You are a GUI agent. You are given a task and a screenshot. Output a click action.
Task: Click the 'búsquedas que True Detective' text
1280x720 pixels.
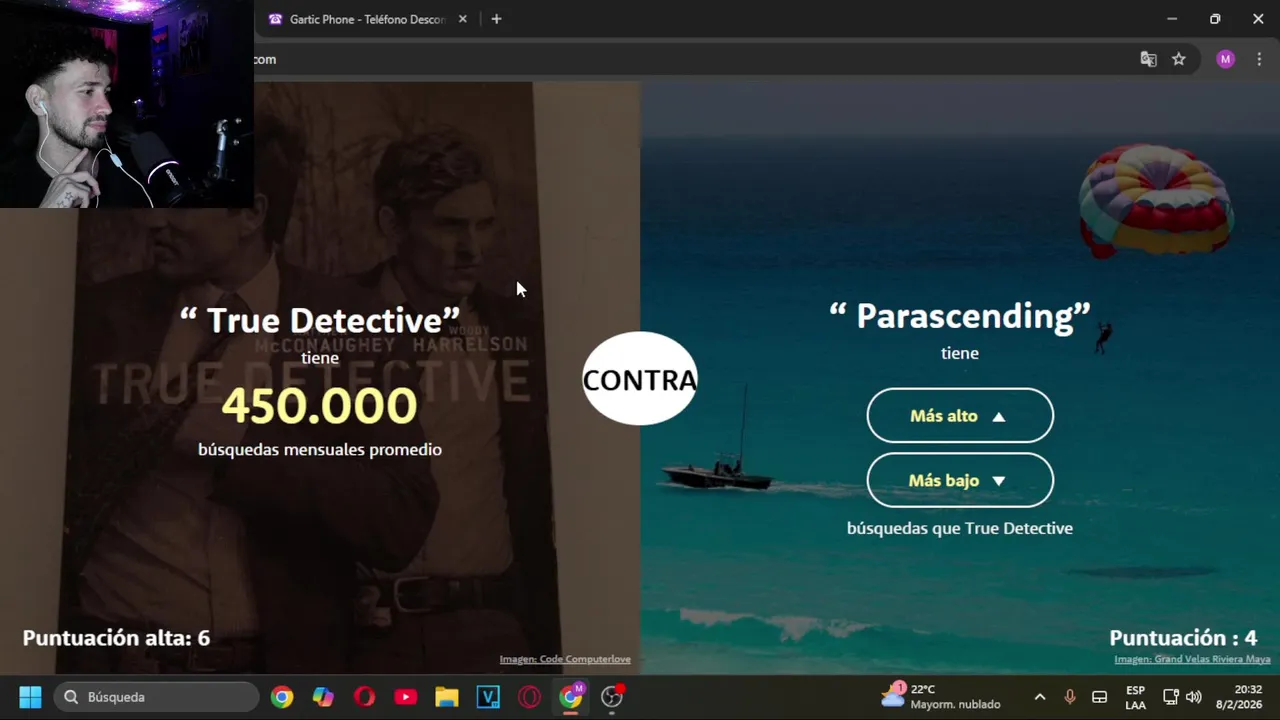coord(960,528)
